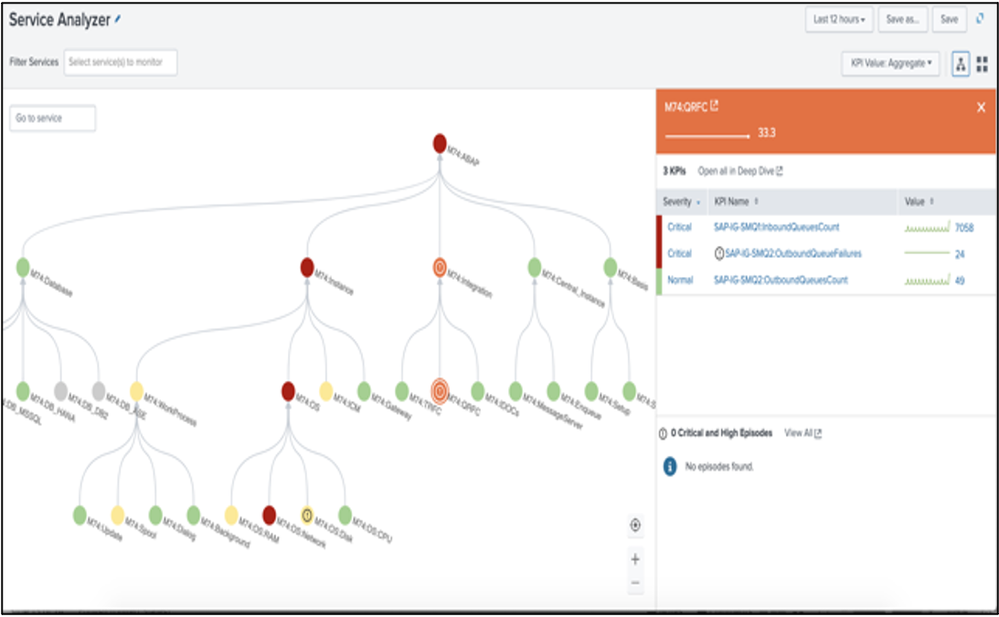
Task: Close the M74:QRFC details panel
Action: point(980,107)
